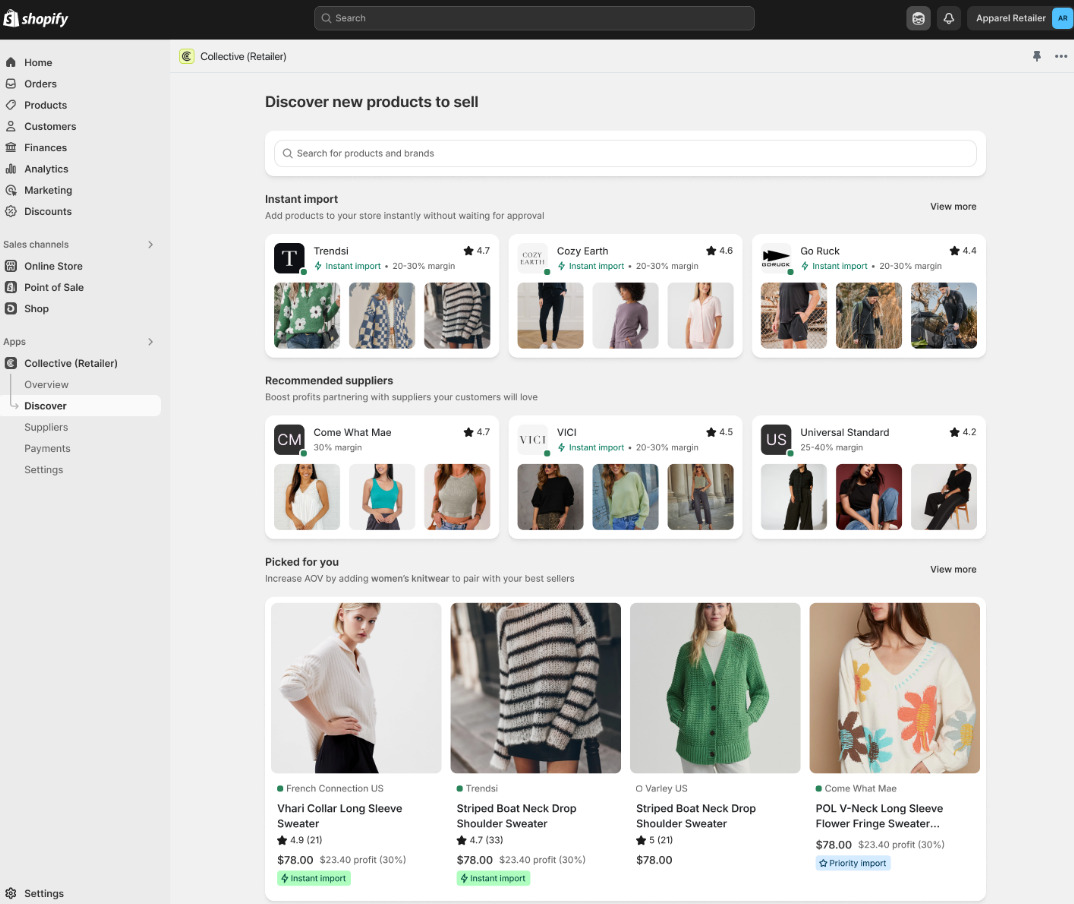Focus the products and brands search field
Screen dimensions: 1074x904
[624, 153]
